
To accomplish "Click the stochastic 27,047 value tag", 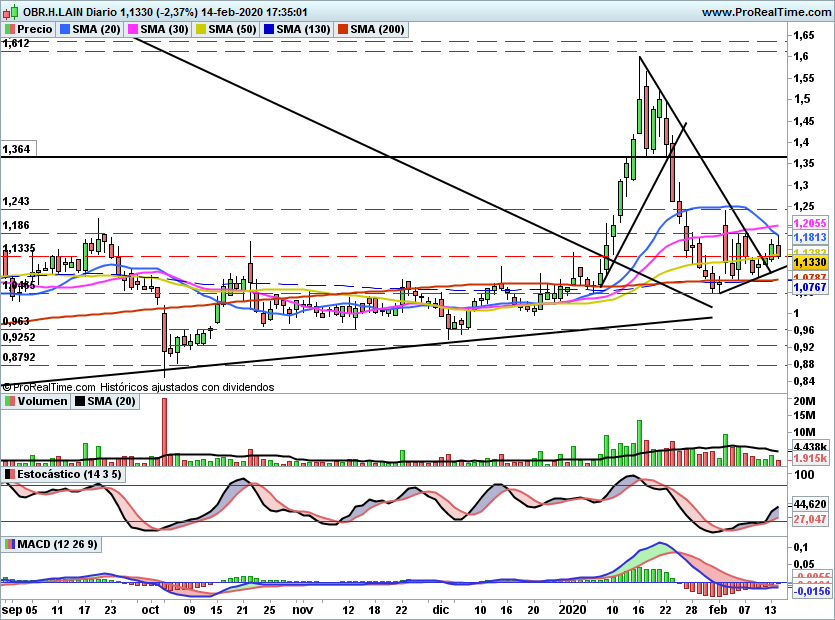I will (x=810, y=519).
